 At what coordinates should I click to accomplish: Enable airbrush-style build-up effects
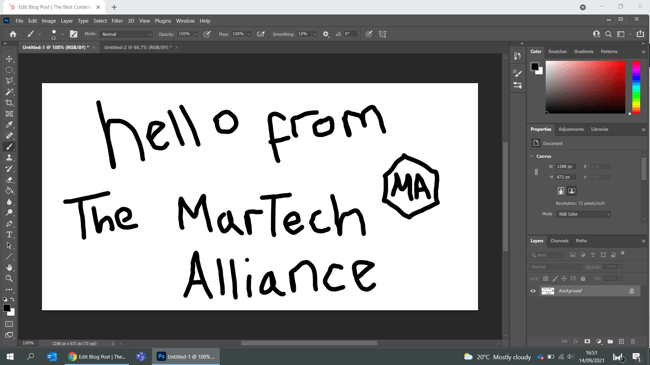coord(261,34)
